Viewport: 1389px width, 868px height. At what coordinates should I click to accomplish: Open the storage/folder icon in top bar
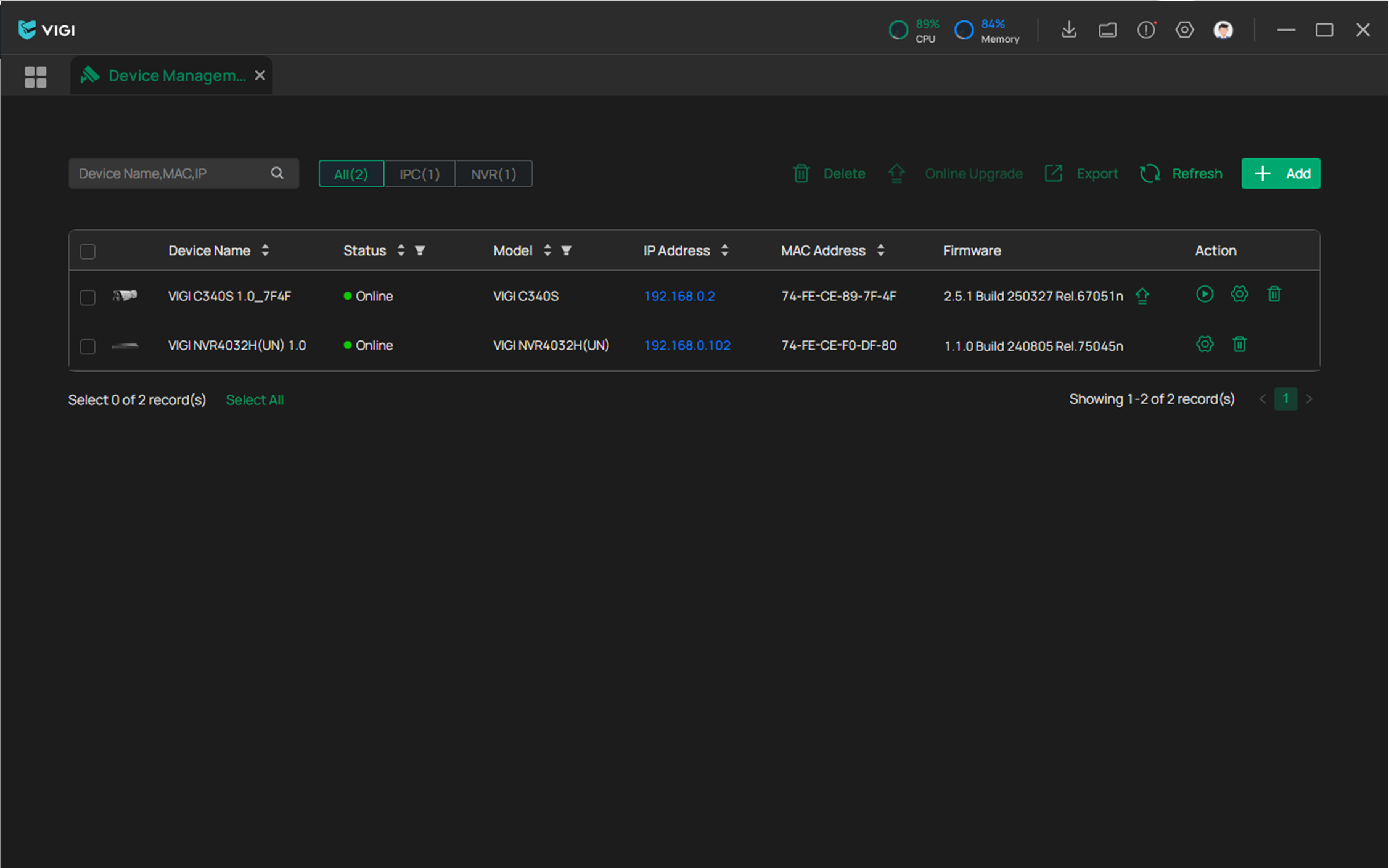click(1107, 30)
